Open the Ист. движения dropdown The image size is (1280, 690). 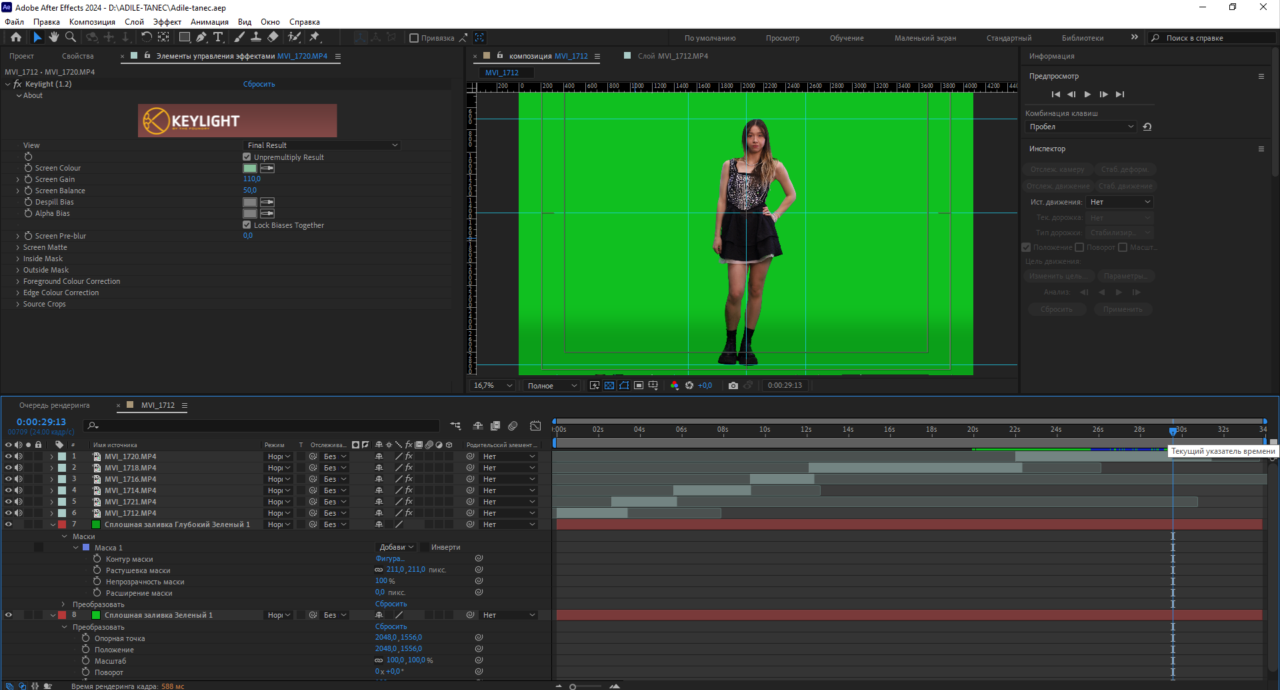[x=1120, y=202]
